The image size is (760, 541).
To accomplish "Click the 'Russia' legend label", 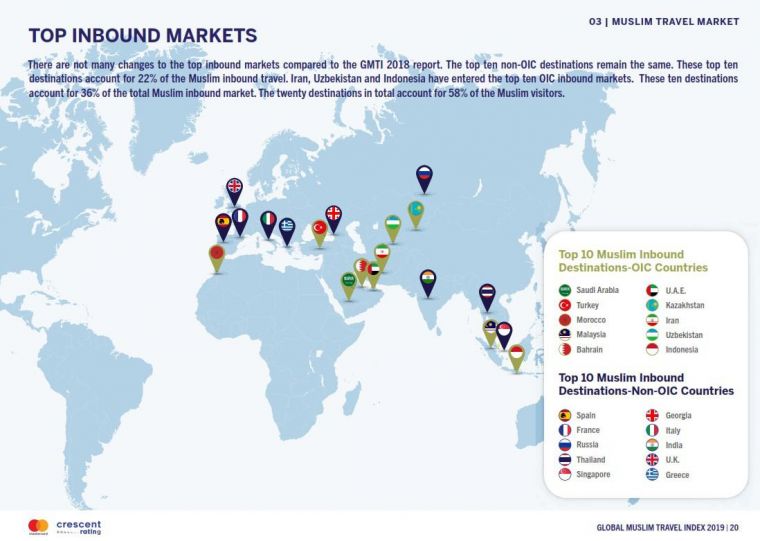I will click(x=587, y=445).
